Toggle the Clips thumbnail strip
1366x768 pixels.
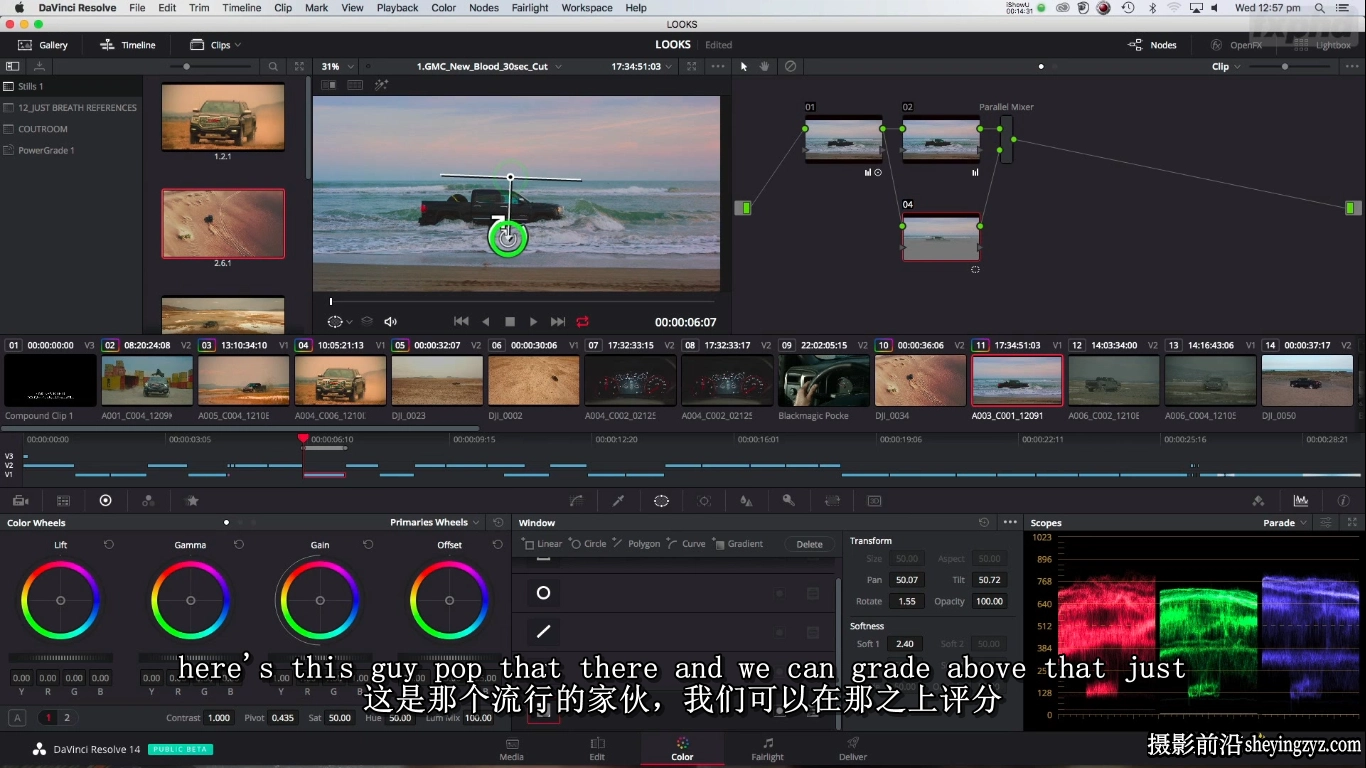click(x=210, y=45)
